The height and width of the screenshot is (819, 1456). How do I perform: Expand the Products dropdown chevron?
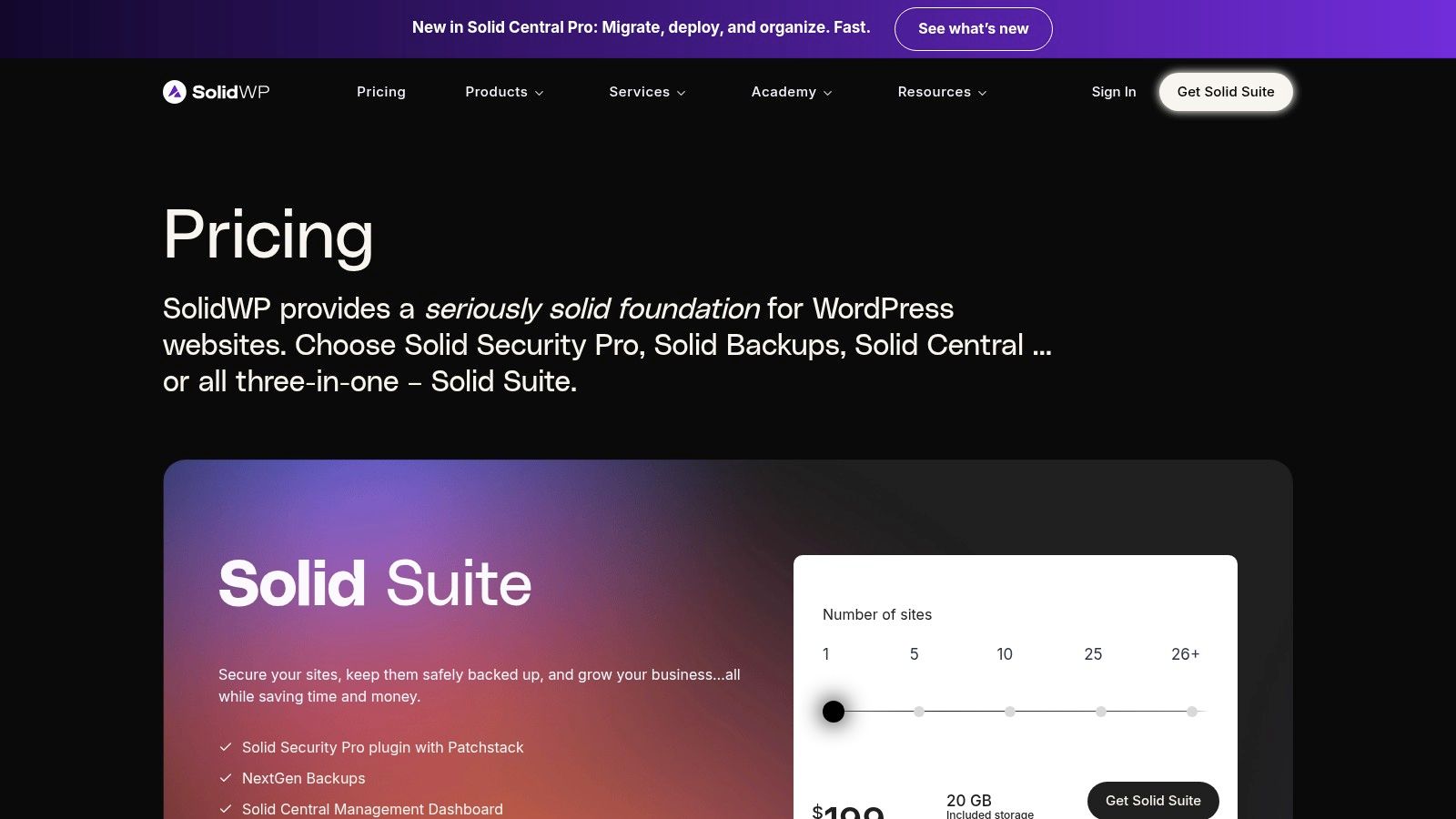(x=539, y=93)
